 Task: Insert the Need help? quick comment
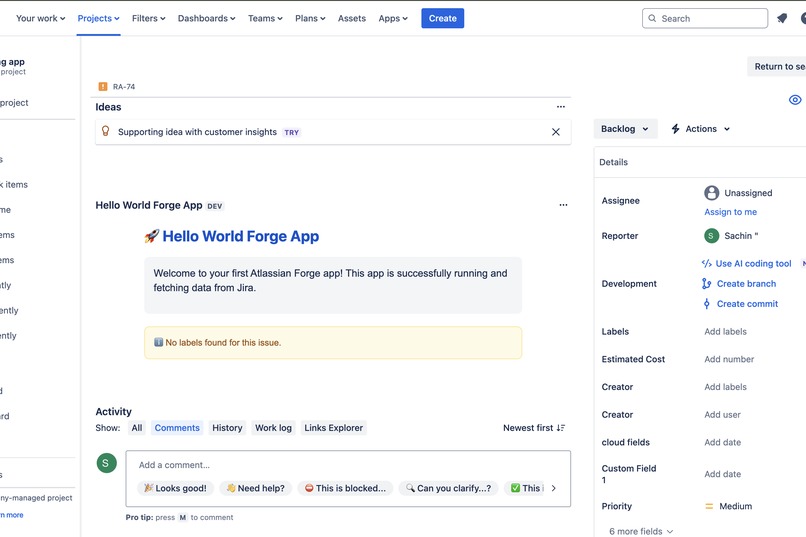pyautogui.click(x=255, y=488)
